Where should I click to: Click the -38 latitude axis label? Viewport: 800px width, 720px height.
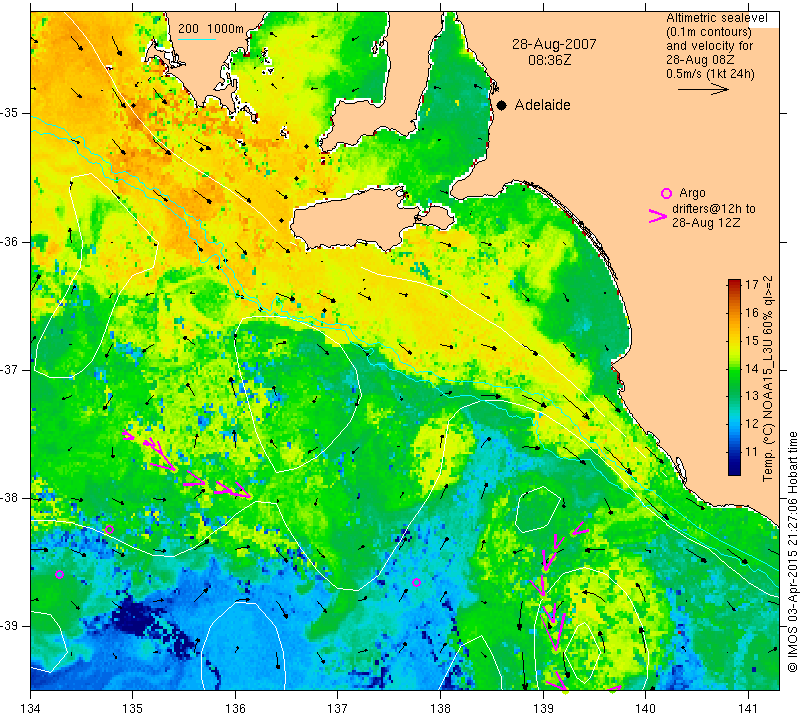coord(10,498)
